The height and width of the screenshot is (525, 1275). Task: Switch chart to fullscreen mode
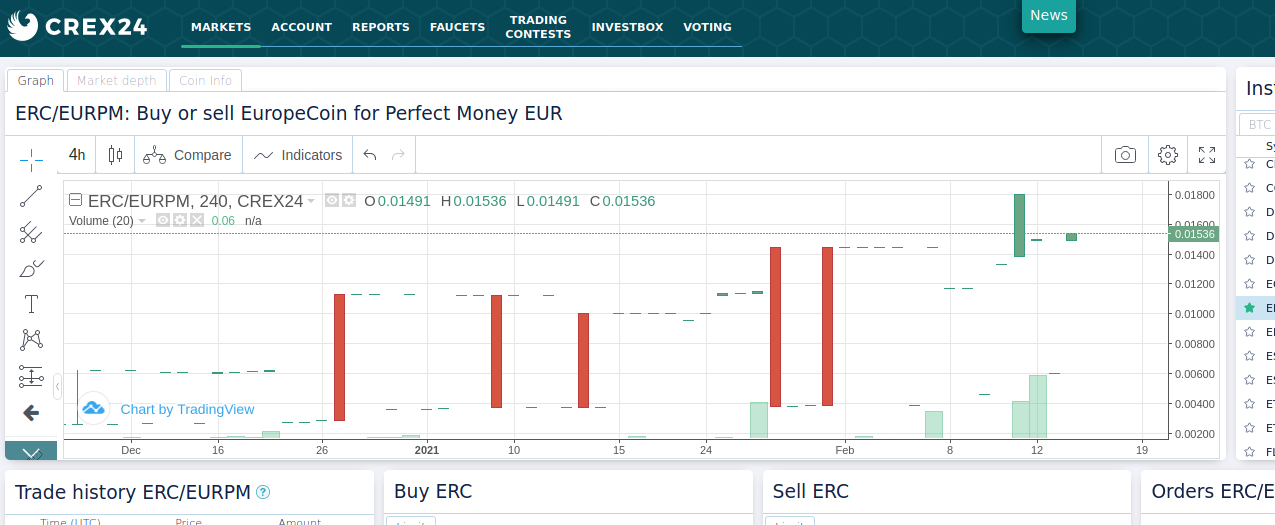(x=1207, y=155)
